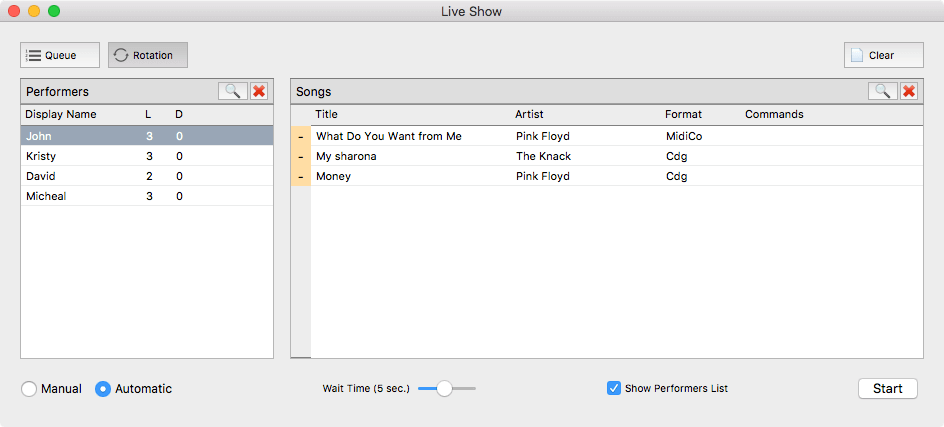Click the search icon in Performers panel
Image resolution: width=944 pixels, height=427 pixels.
232,91
